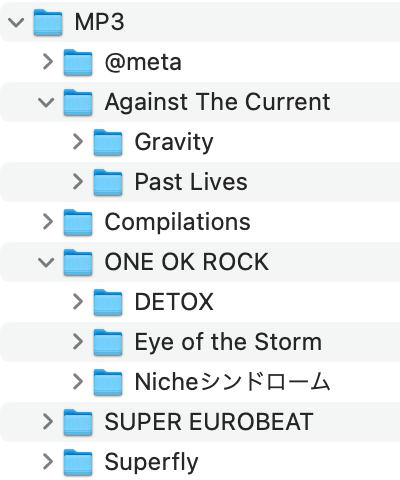Viewport: 400px width, 480px height.
Task: Expand the Compilations folder chevron
Action: click(x=48, y=222)
